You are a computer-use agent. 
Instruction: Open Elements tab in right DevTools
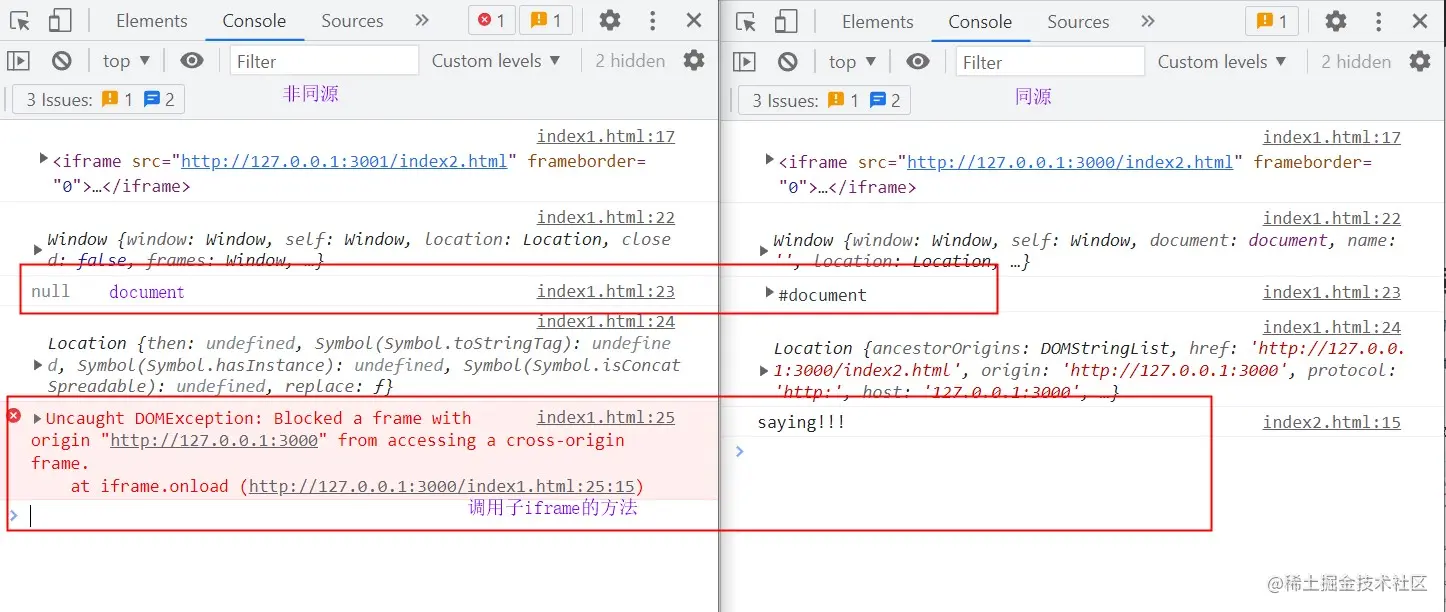878,21
